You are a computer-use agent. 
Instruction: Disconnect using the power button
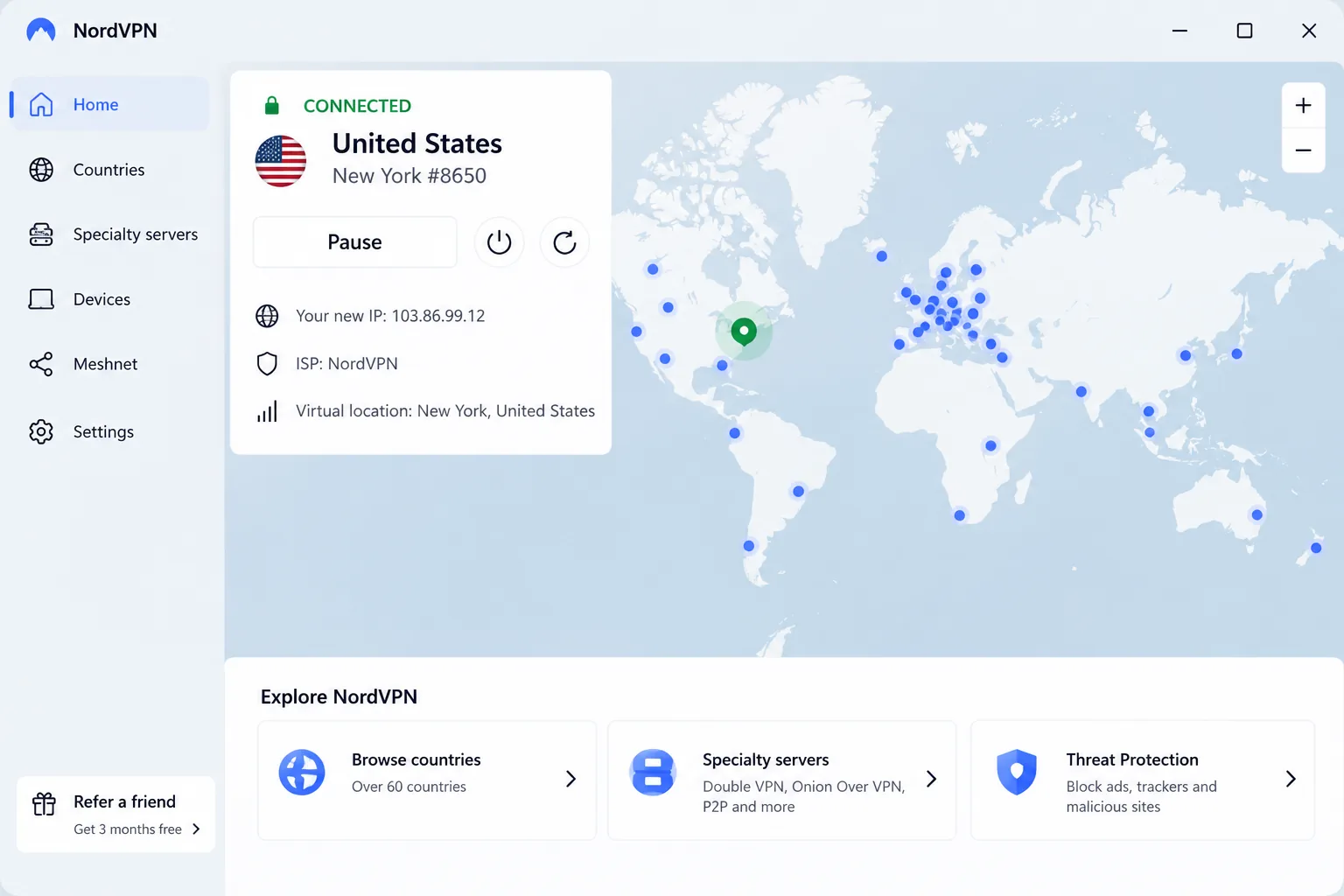(x=499, y=242)
